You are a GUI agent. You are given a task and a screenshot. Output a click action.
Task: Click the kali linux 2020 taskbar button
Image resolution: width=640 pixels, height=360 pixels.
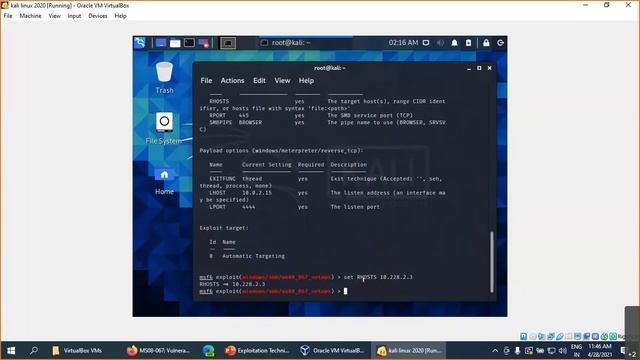click(409, 351)
